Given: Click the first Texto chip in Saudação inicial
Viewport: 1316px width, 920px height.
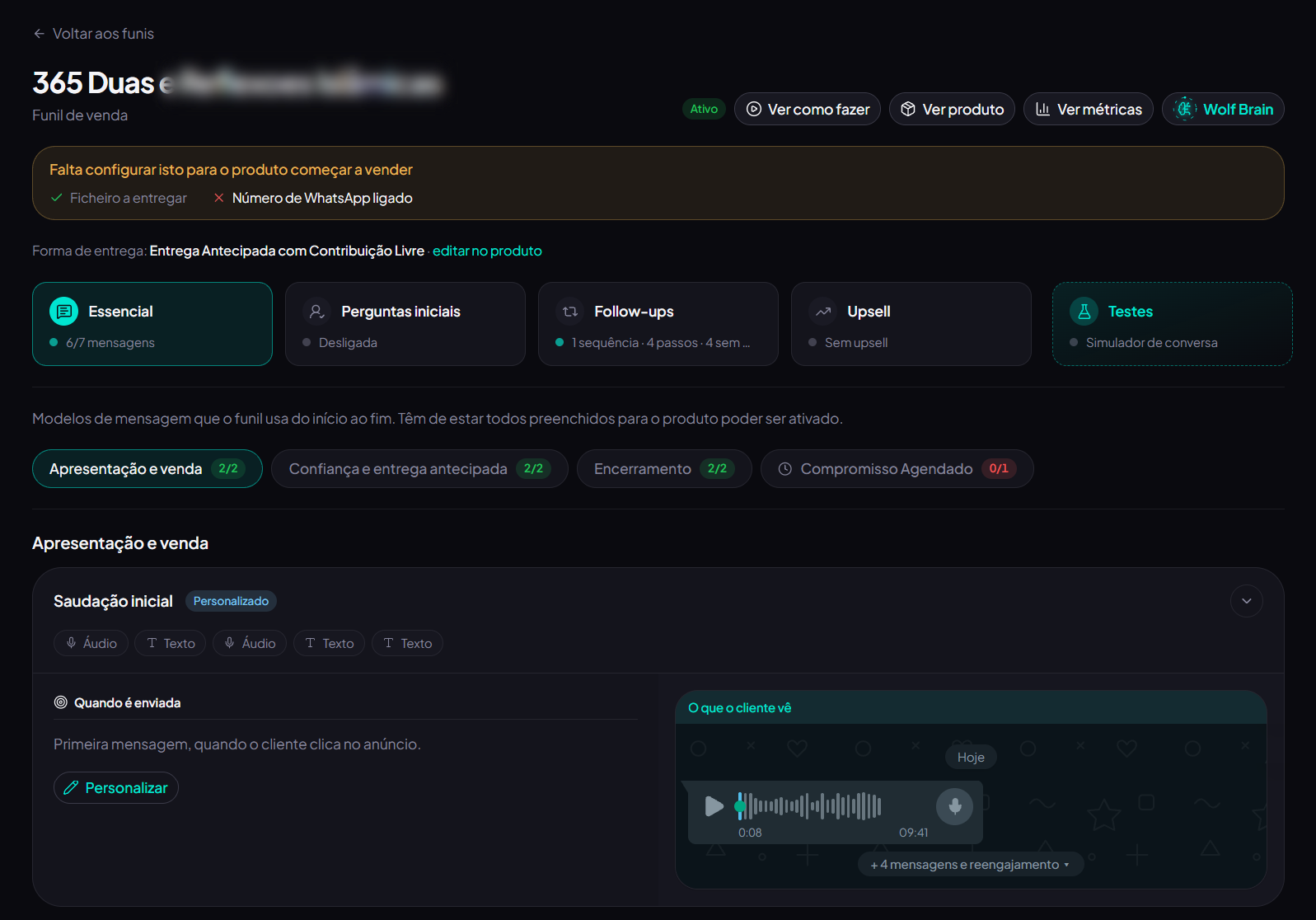Looking at the screenshot, I should click(171, 643).
